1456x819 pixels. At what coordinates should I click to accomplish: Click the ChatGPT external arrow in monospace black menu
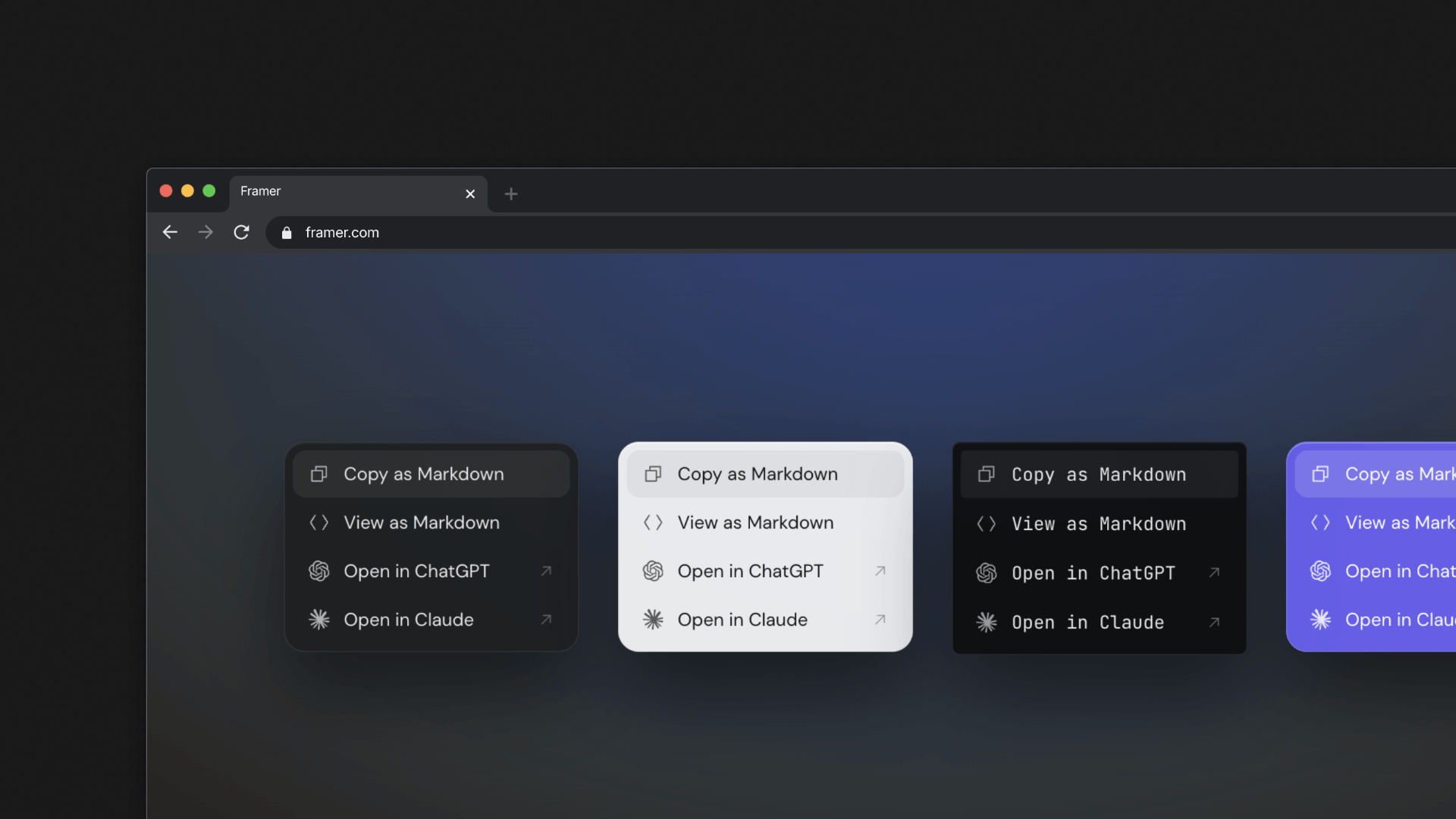[x=1214, y=573]
